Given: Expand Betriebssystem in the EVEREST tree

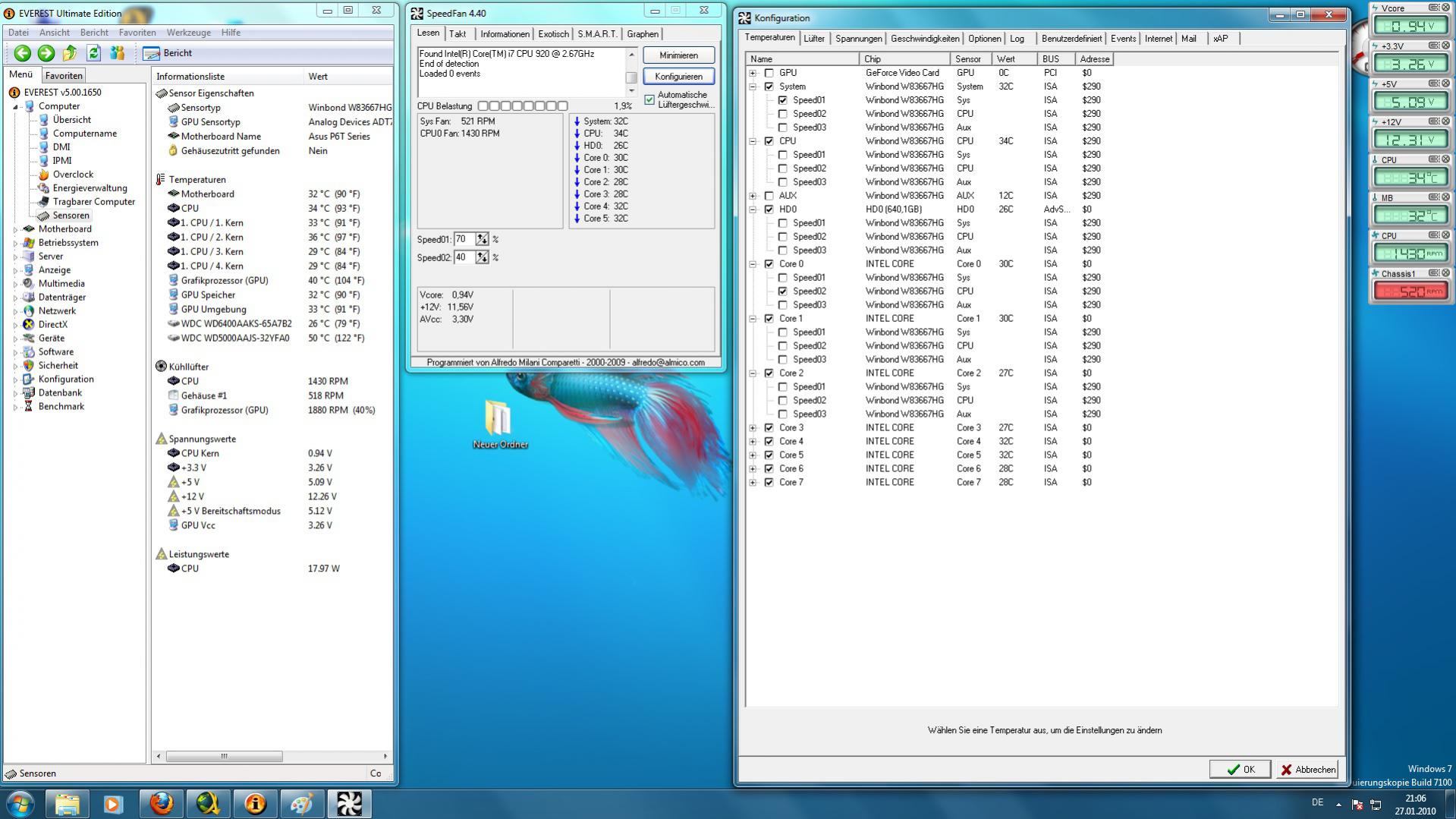Looking at the screenshot, I should (x=15, y=243).
